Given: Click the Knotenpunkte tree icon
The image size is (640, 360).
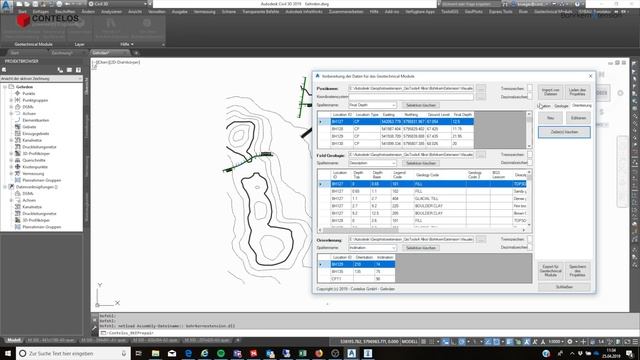Looking at the screenshot, I should [18, 167].
